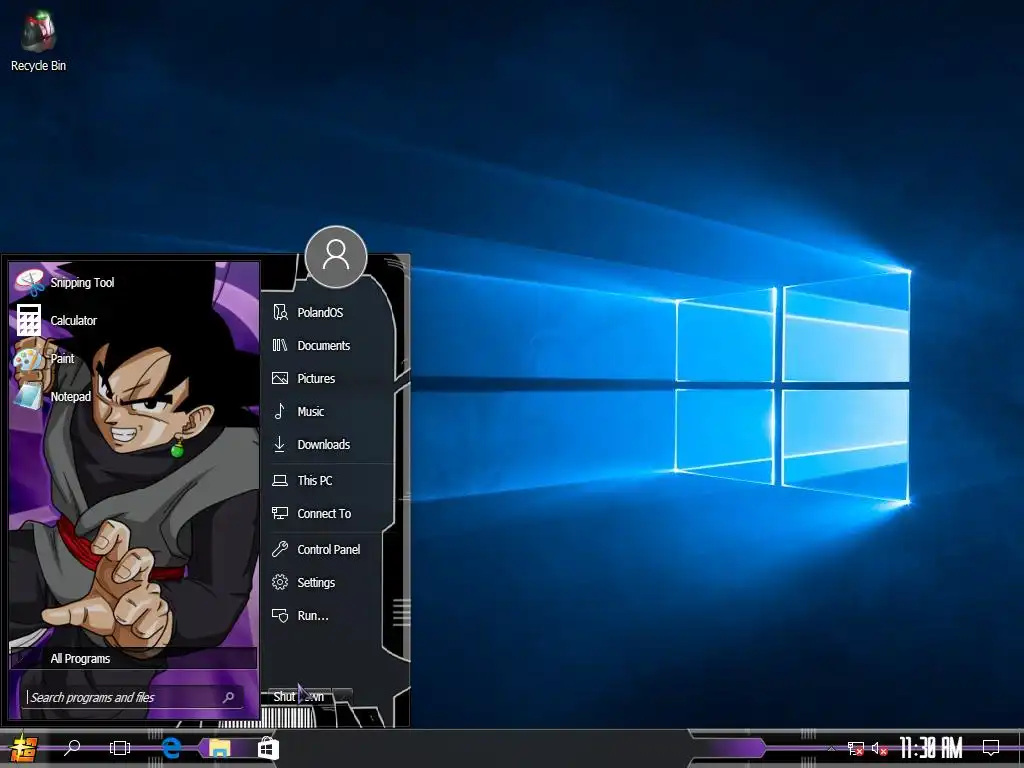
Task: Click the muted volume tray icon
Action: tap(880, 748)
